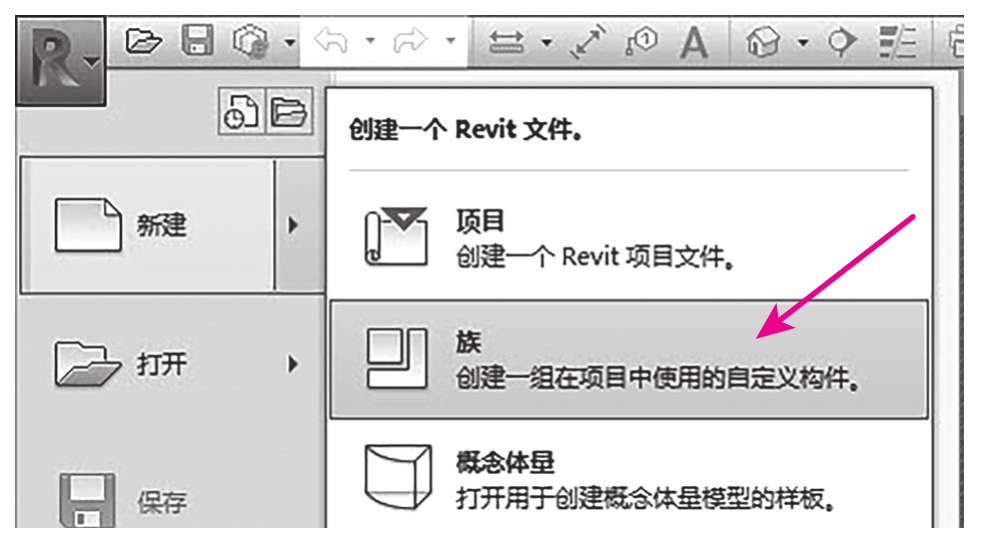
Task: Click the Undo arrow icon
Action: 331,42
